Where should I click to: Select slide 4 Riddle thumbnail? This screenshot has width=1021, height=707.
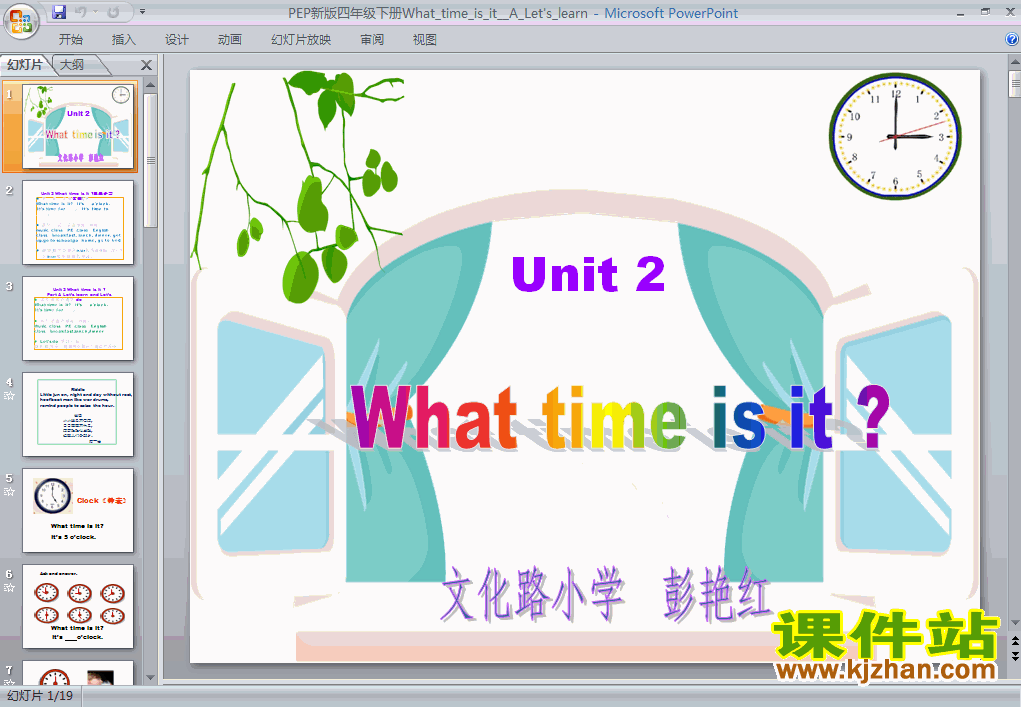pos(78,414)
